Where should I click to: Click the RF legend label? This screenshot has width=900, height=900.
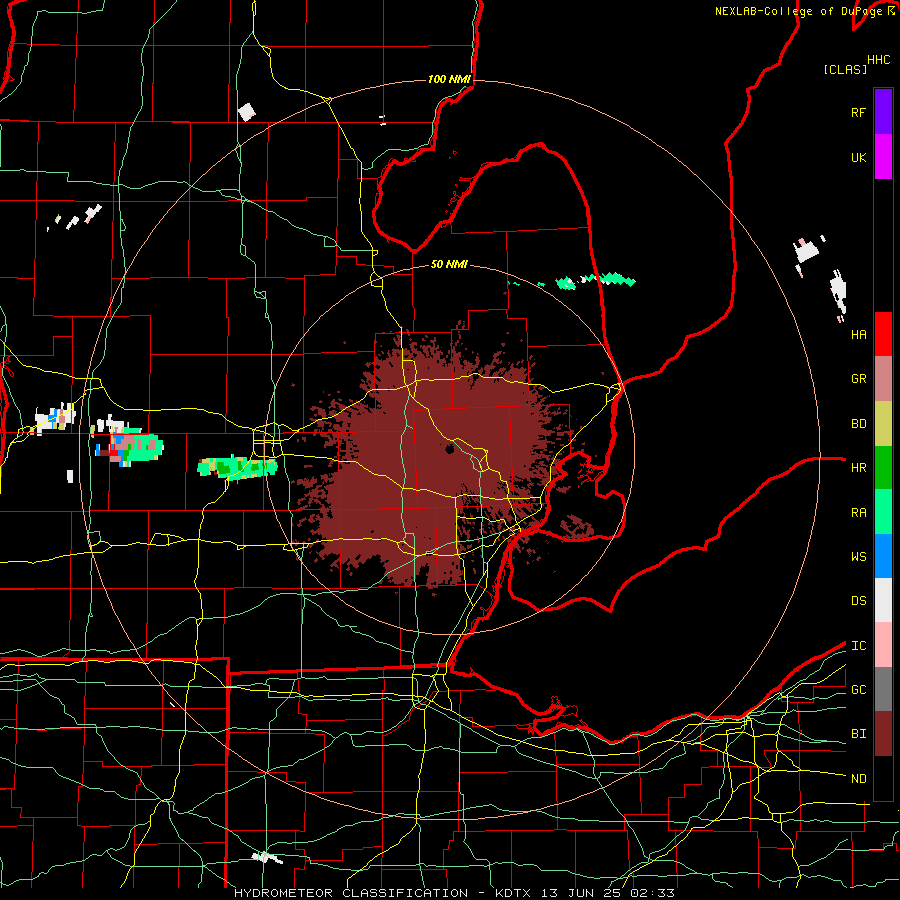[x=858, y=112]
